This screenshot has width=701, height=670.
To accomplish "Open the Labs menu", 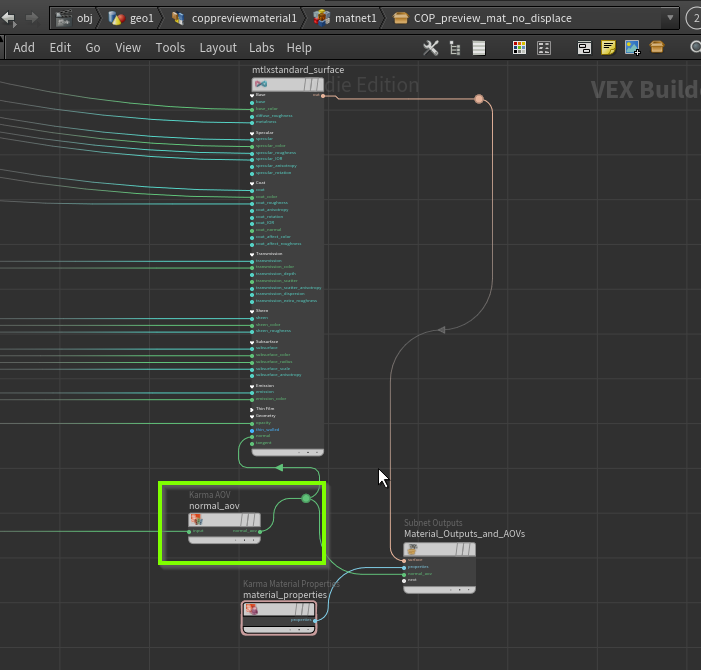I will (261, 47).
